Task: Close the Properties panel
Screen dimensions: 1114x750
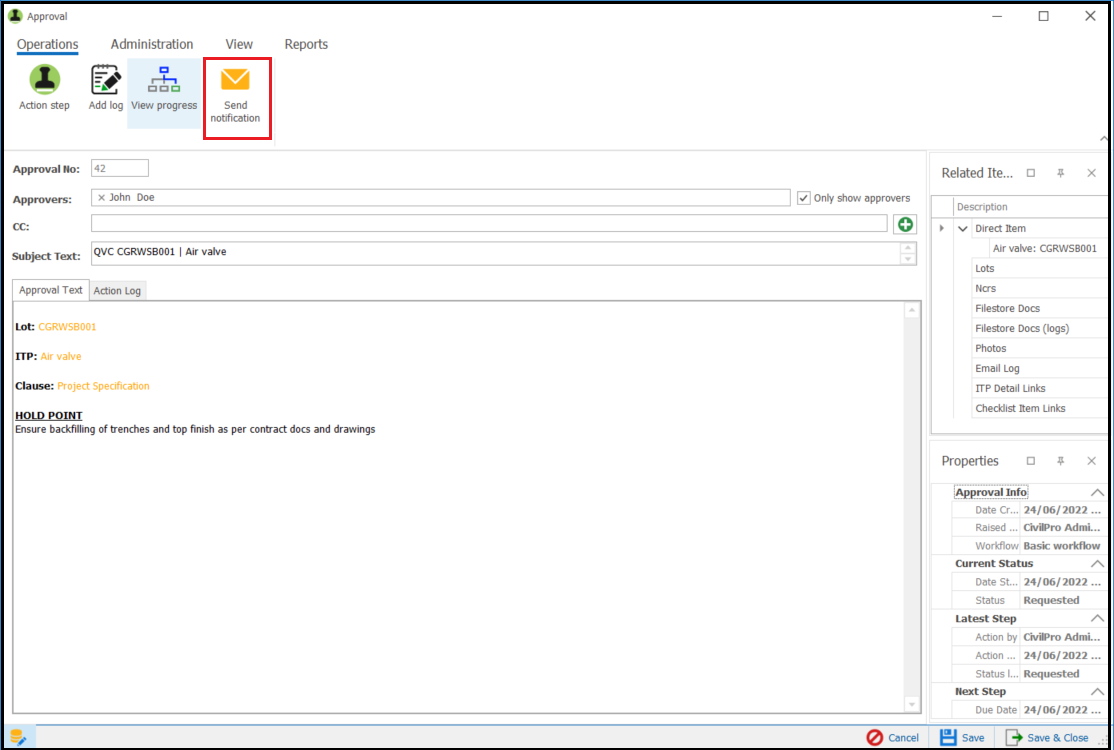Action: click(1091, 461)
